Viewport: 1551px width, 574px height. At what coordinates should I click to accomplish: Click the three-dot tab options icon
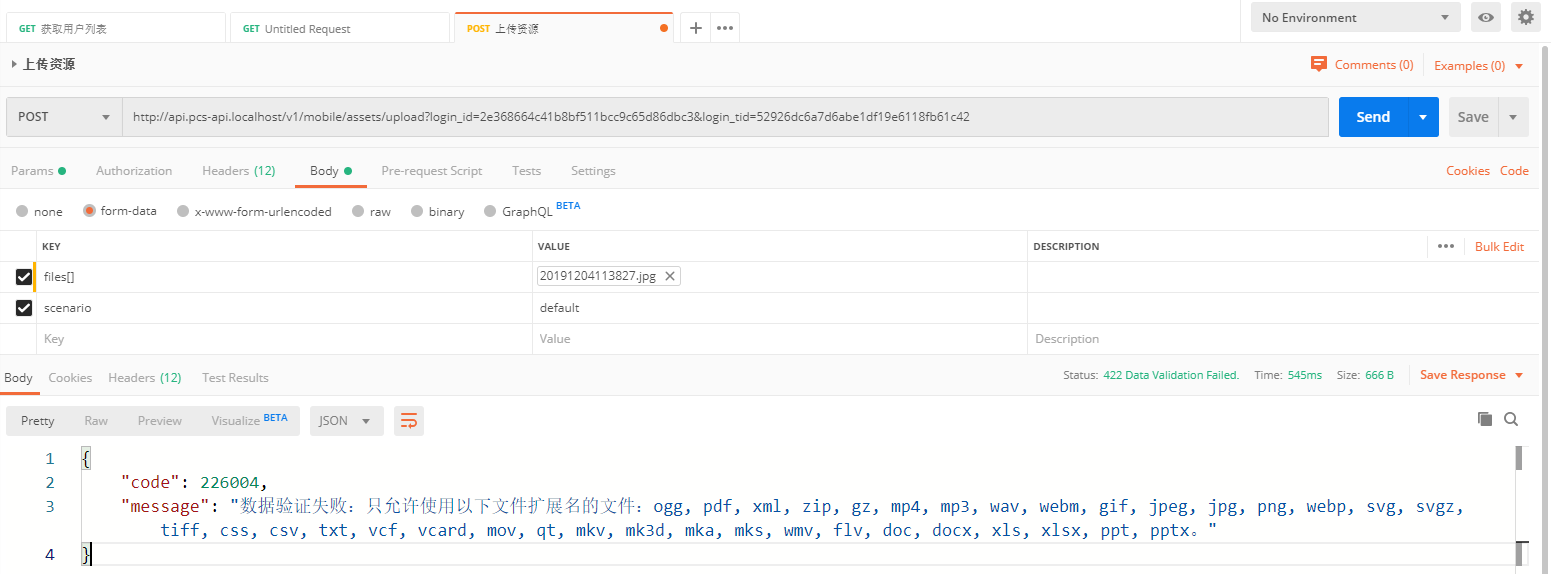pos(725,28)
